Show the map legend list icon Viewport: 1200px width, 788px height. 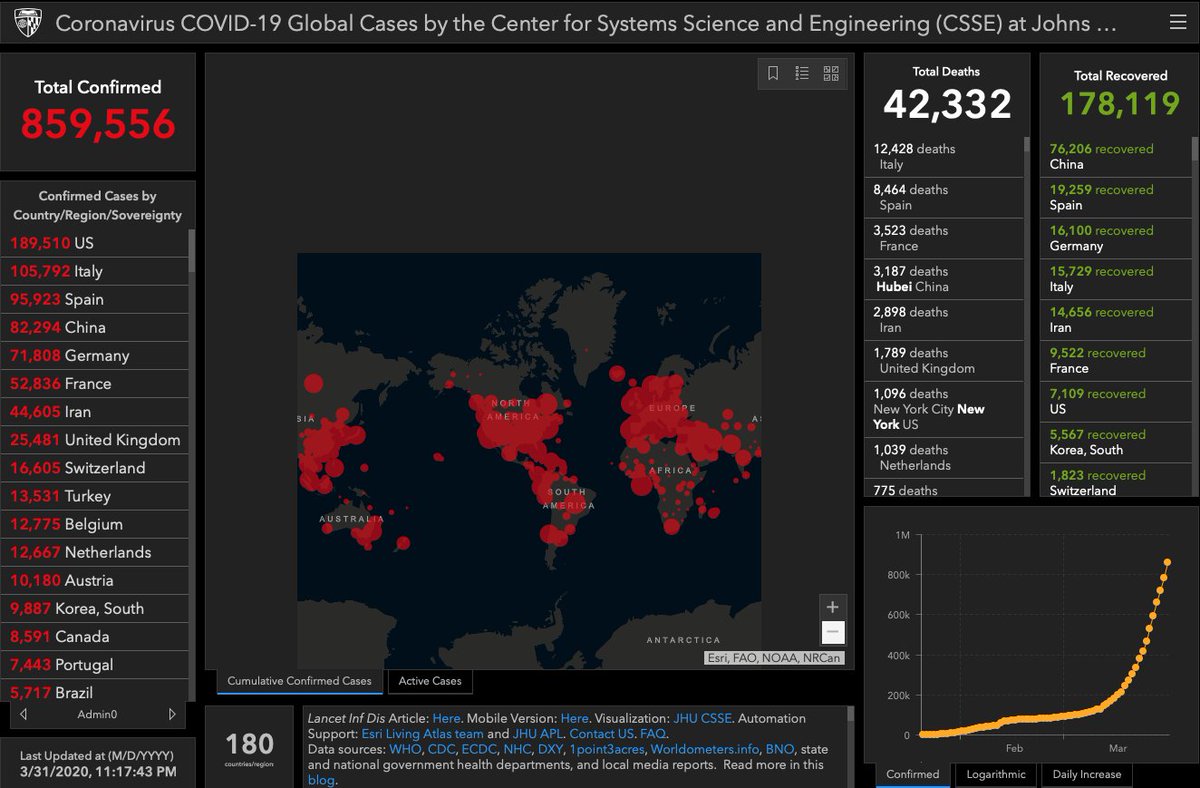click(802, 73)
